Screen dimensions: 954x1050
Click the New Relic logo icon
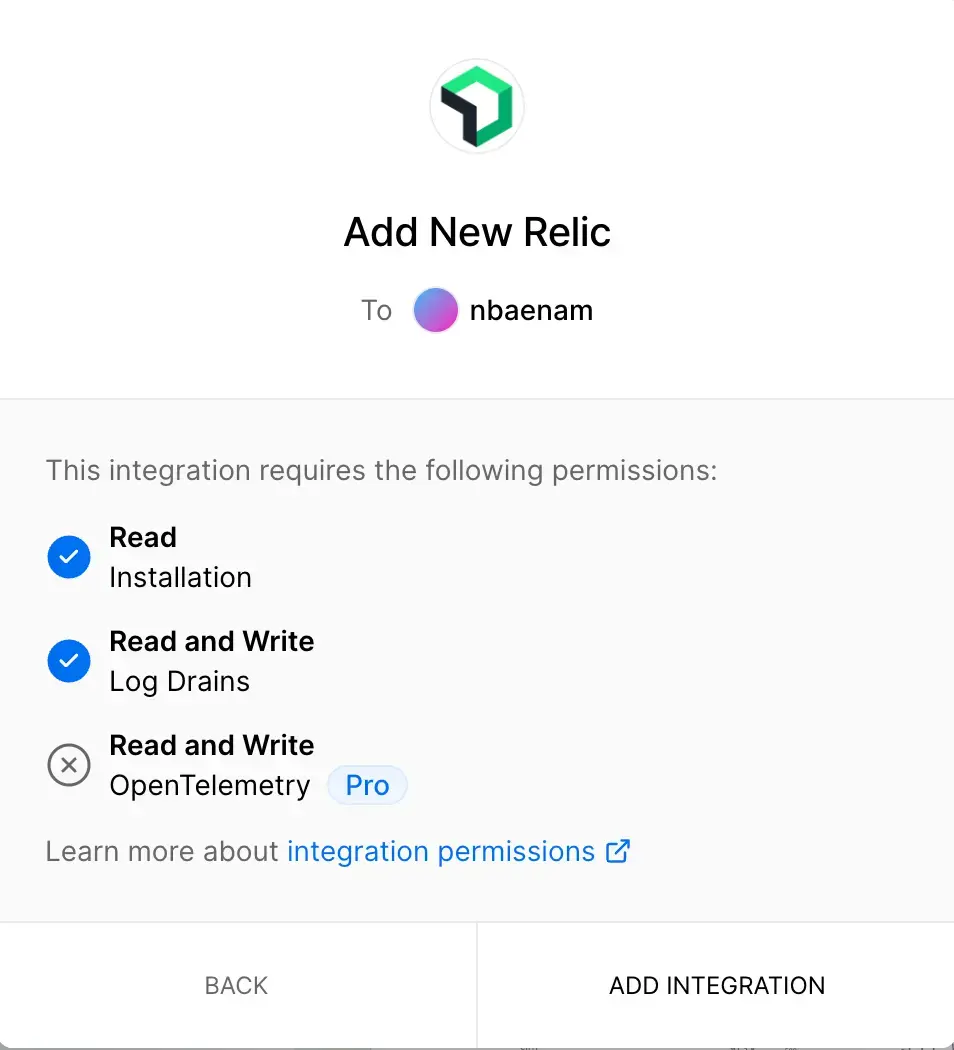tap(477, 106)
